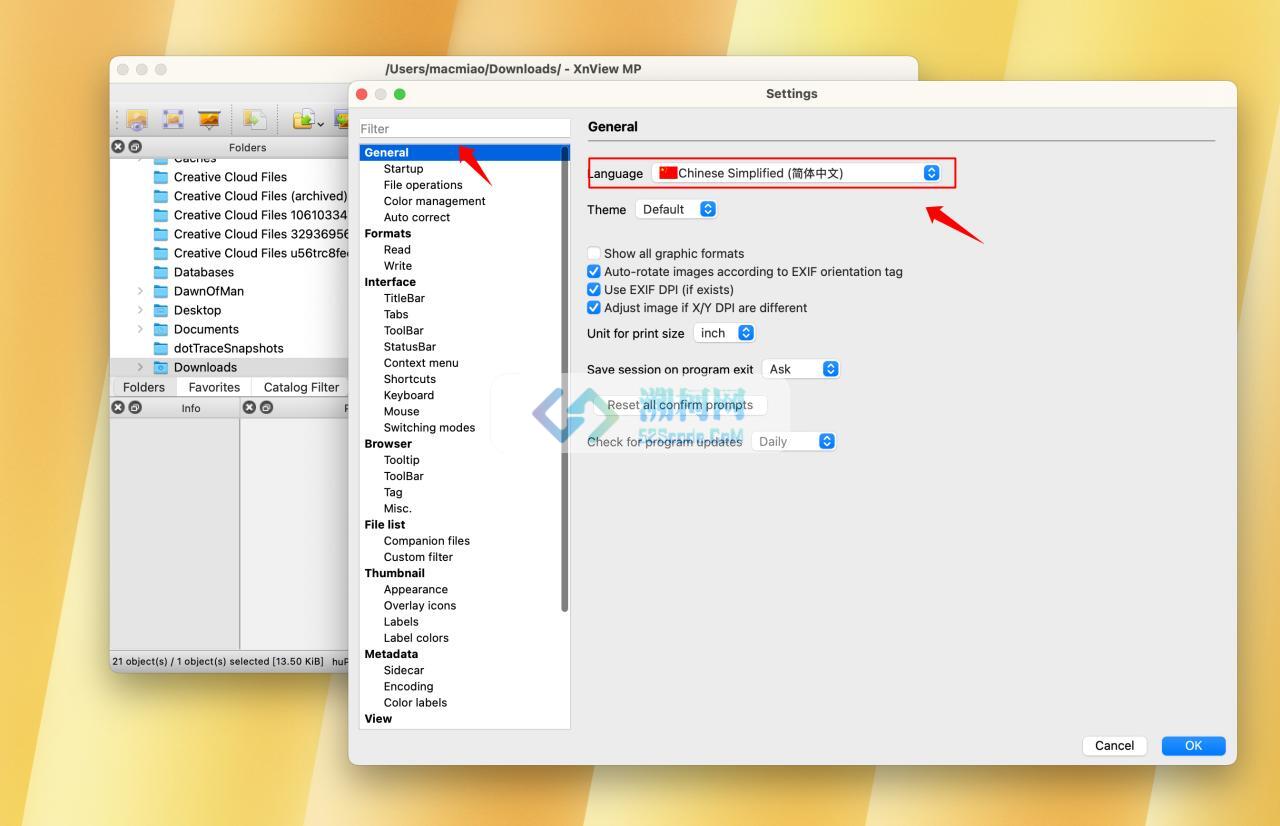Open the Theme dropdown
This screenshot has width=1280, height=826.
pos(677,209)
